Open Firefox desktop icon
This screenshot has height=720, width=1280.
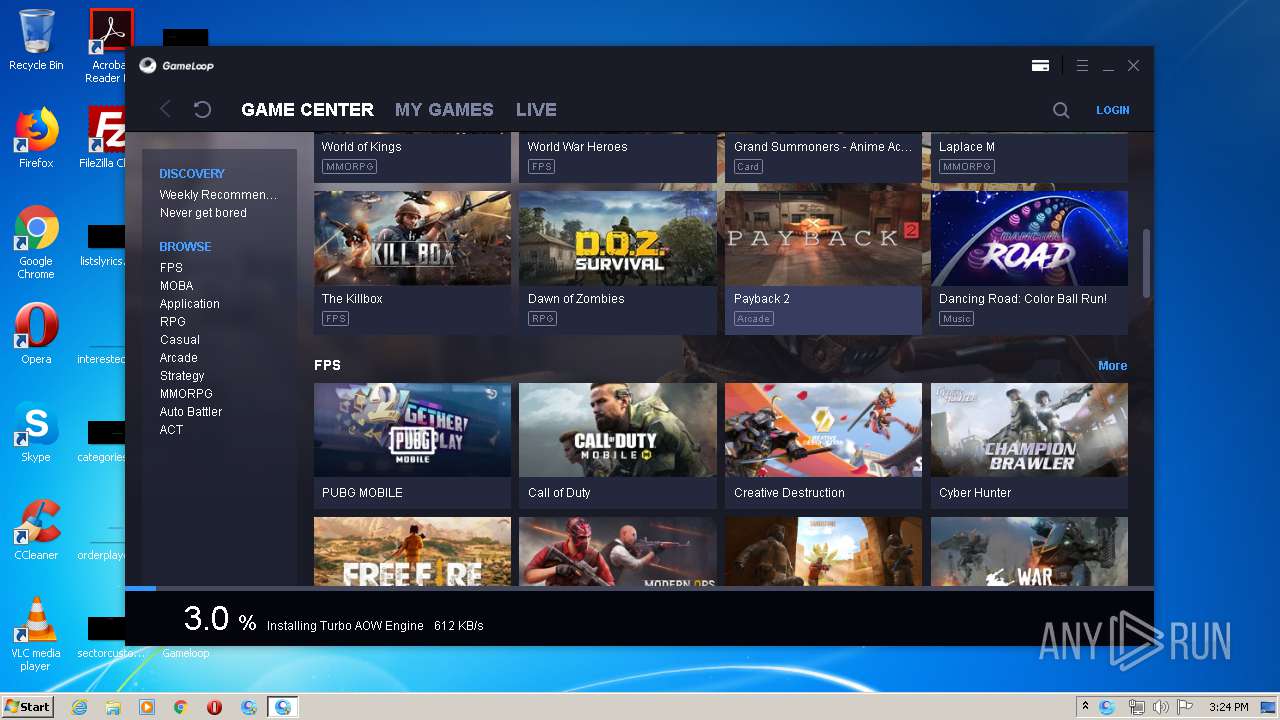(36, 138)
